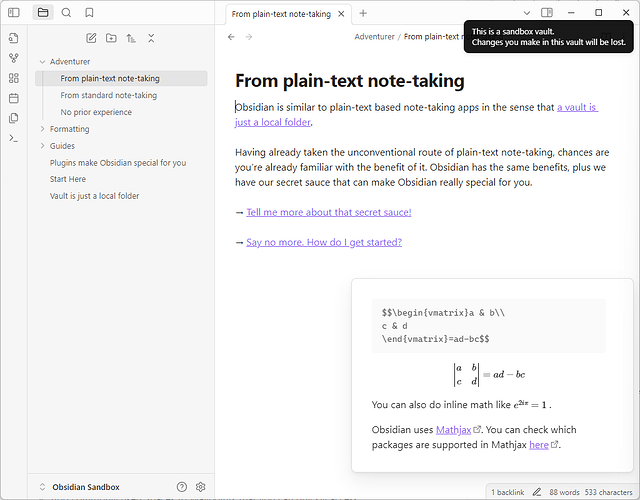Open today's daily note calendar icon
This screenshot has height=500, width=640.
click(x=13, y=98)
